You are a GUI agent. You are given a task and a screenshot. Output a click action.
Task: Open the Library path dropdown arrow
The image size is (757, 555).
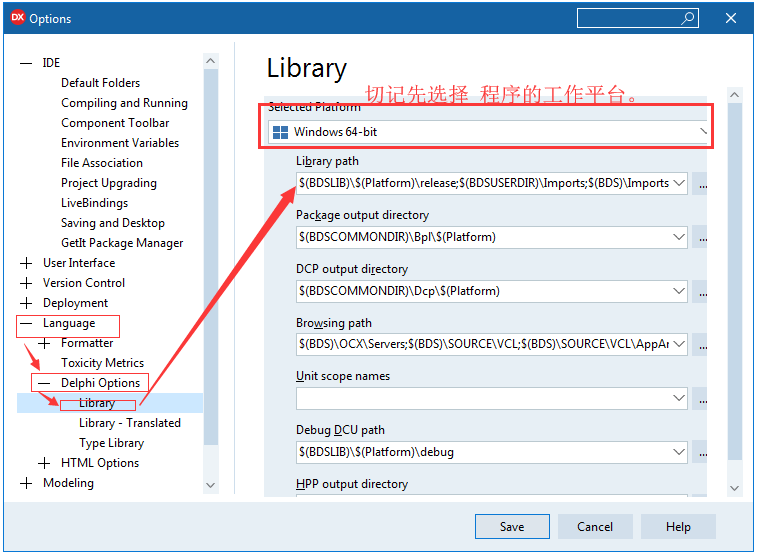point(679,183)
